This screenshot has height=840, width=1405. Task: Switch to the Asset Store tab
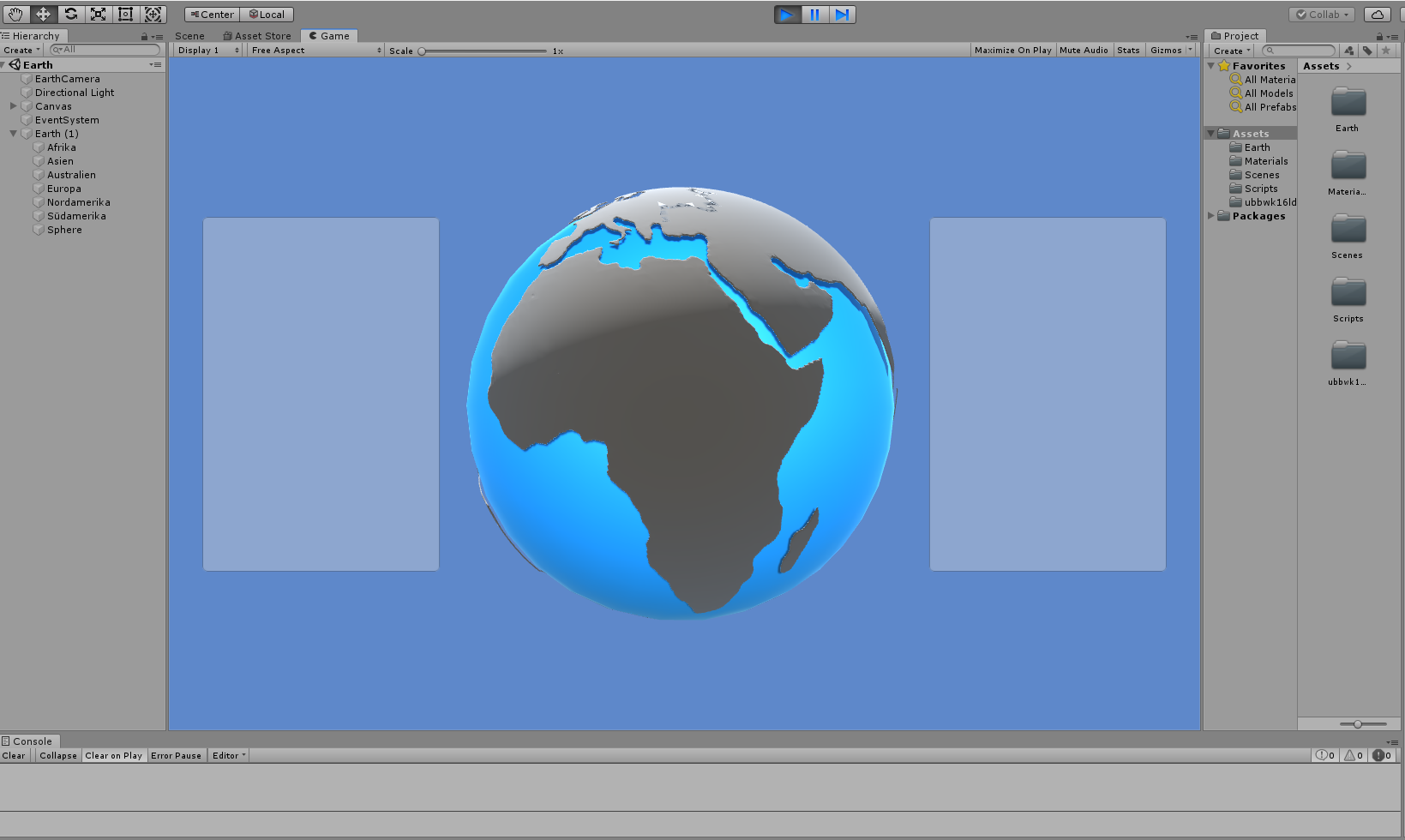click(x=257, y=36)
